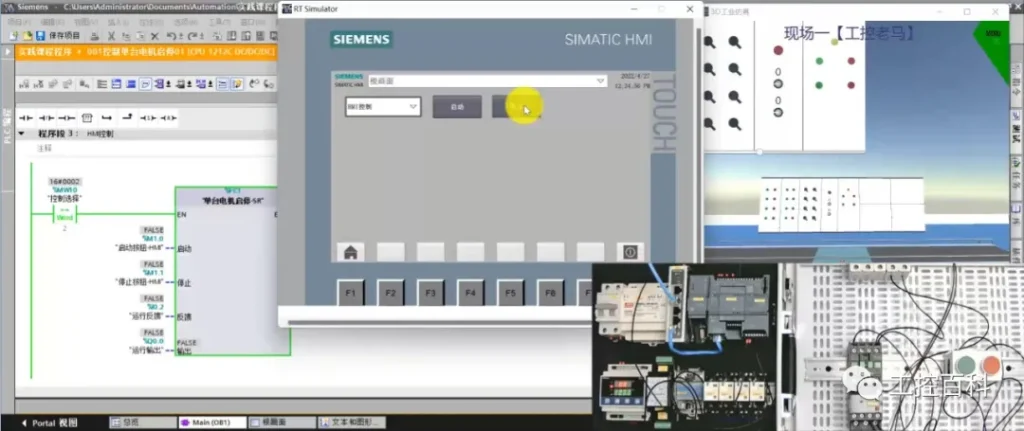This screenshot has height=431, width=1024.
Task: Open the HMI control mode dropdown
Action: (x=383, y=106)
